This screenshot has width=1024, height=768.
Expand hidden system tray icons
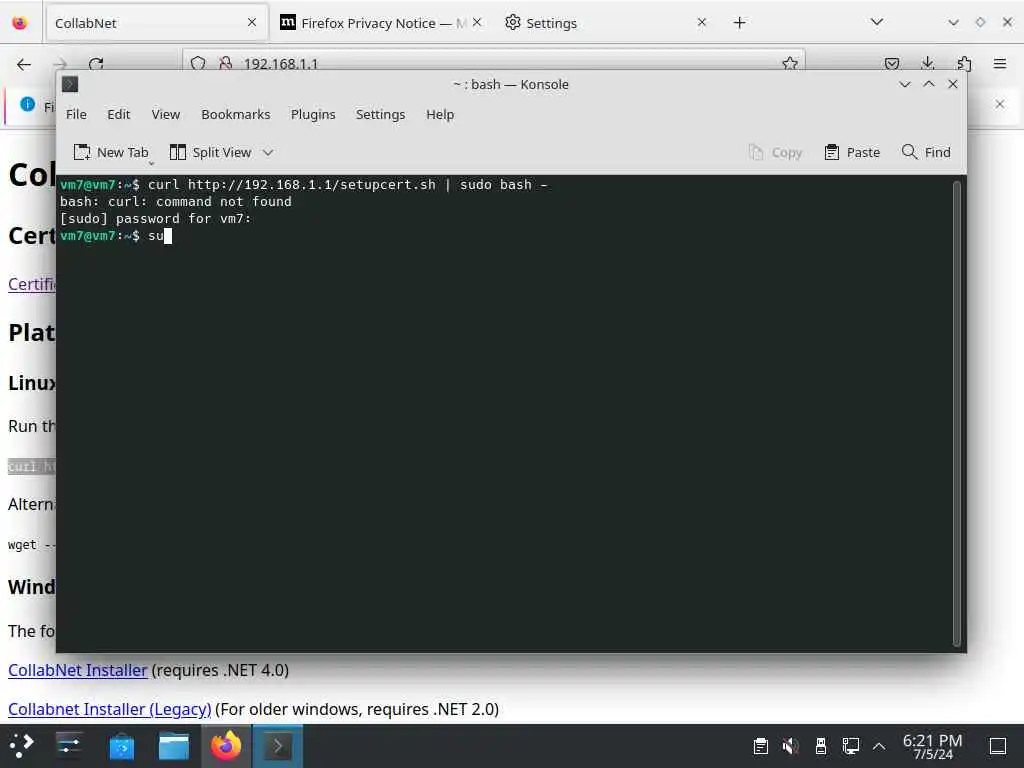[879, 746]
